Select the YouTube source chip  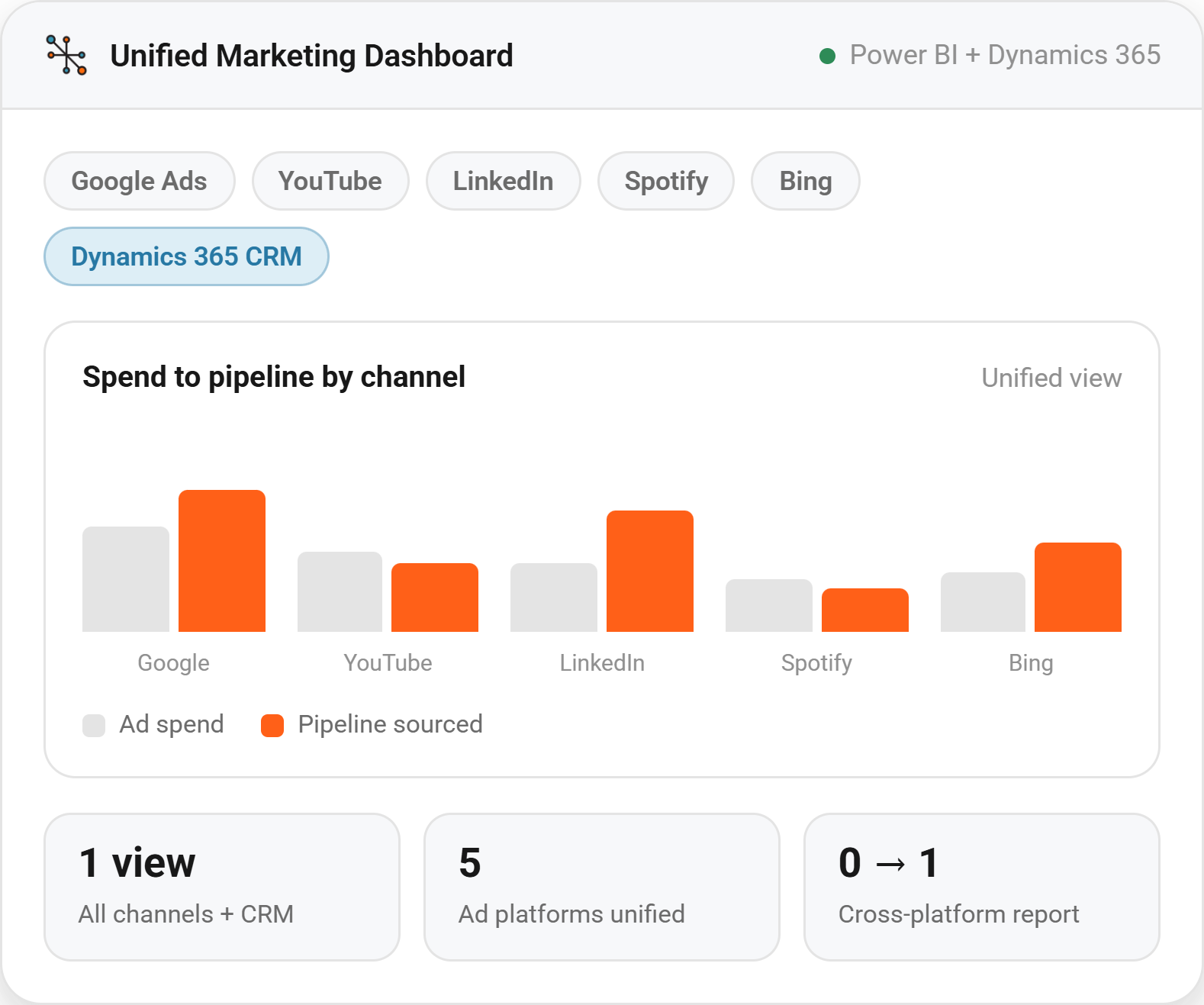point(330,181)
